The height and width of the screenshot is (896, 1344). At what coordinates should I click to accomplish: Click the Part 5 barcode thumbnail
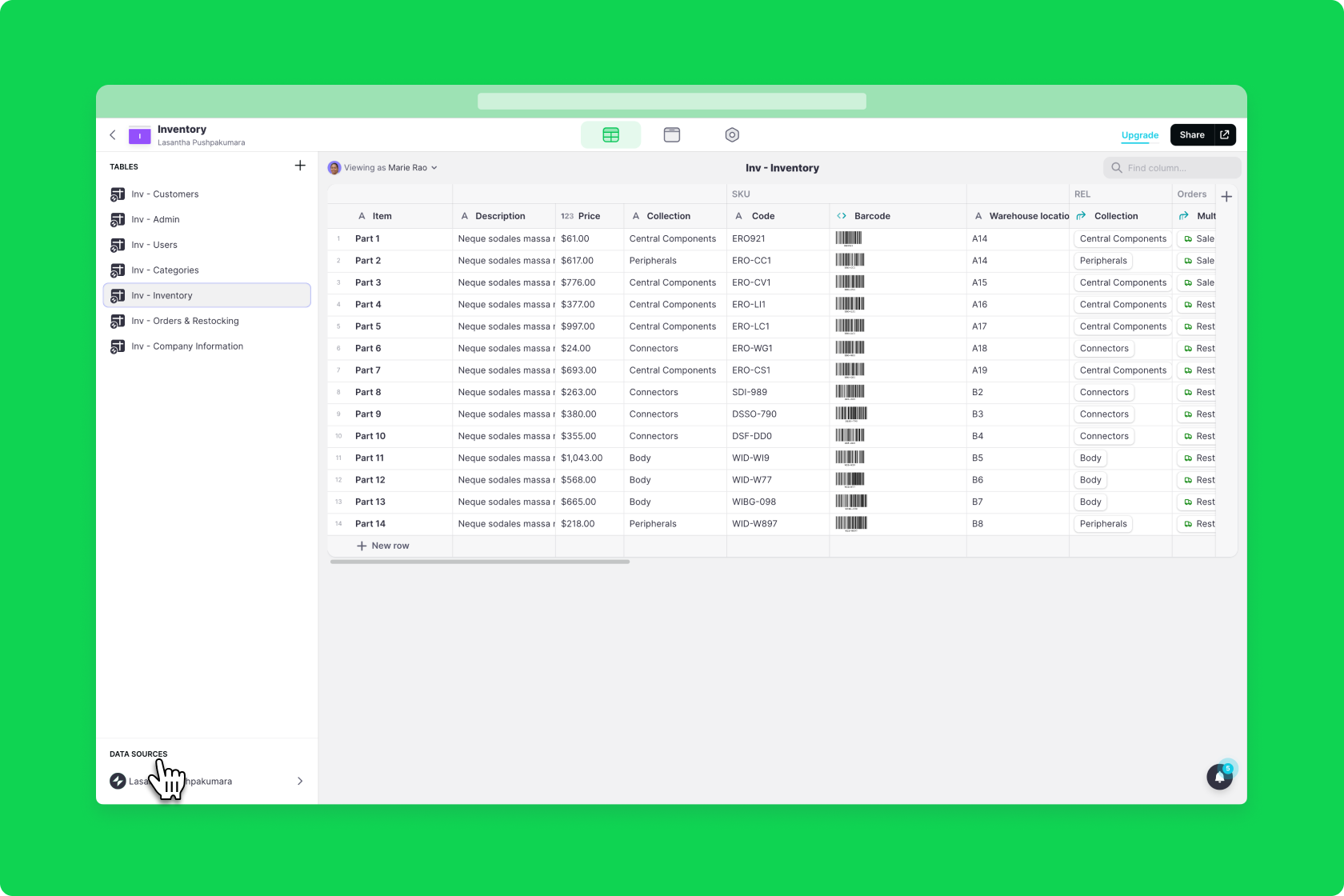(850, 326)
